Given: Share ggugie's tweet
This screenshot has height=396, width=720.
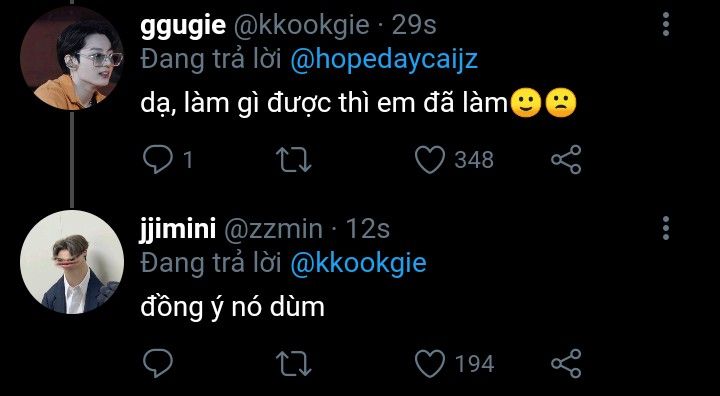Looking at the screenshot, I should [566, 159].
